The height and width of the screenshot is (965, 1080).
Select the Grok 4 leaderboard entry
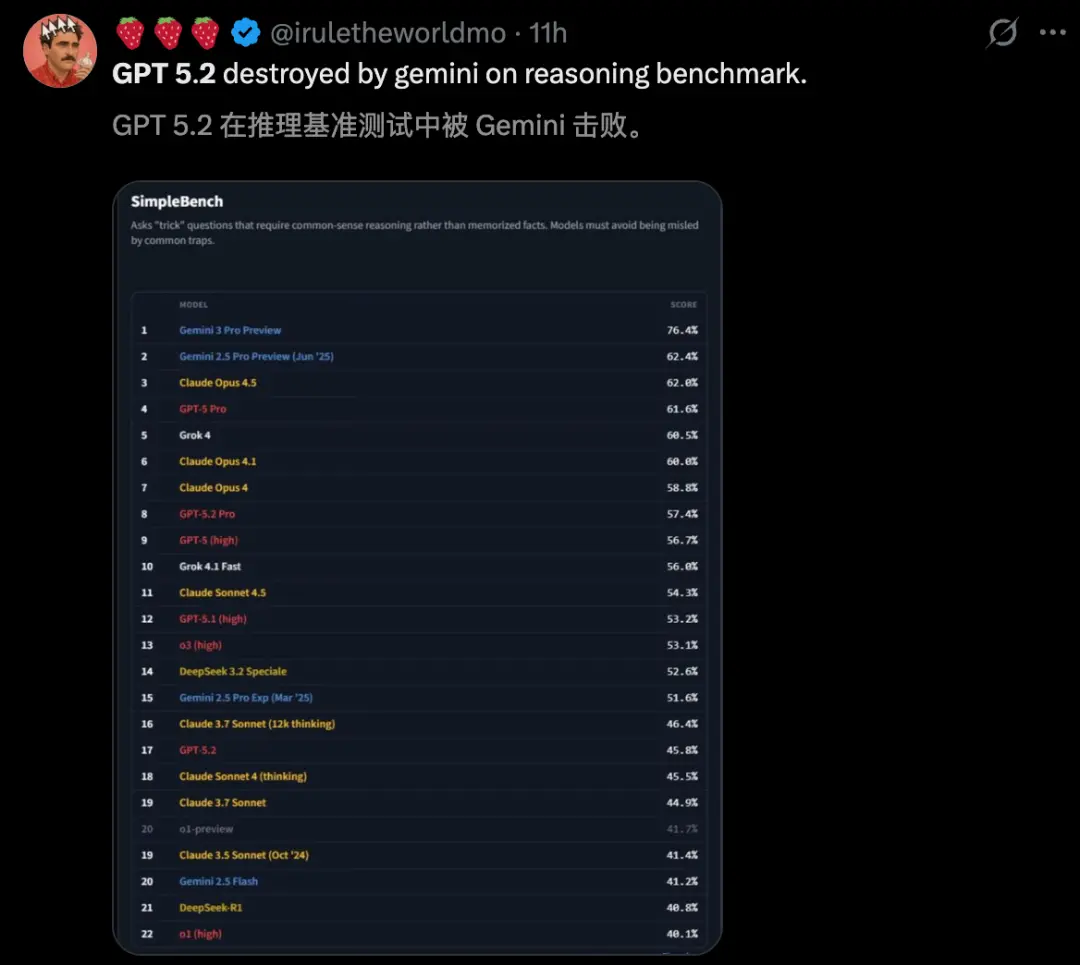click(x=195, y=435)
